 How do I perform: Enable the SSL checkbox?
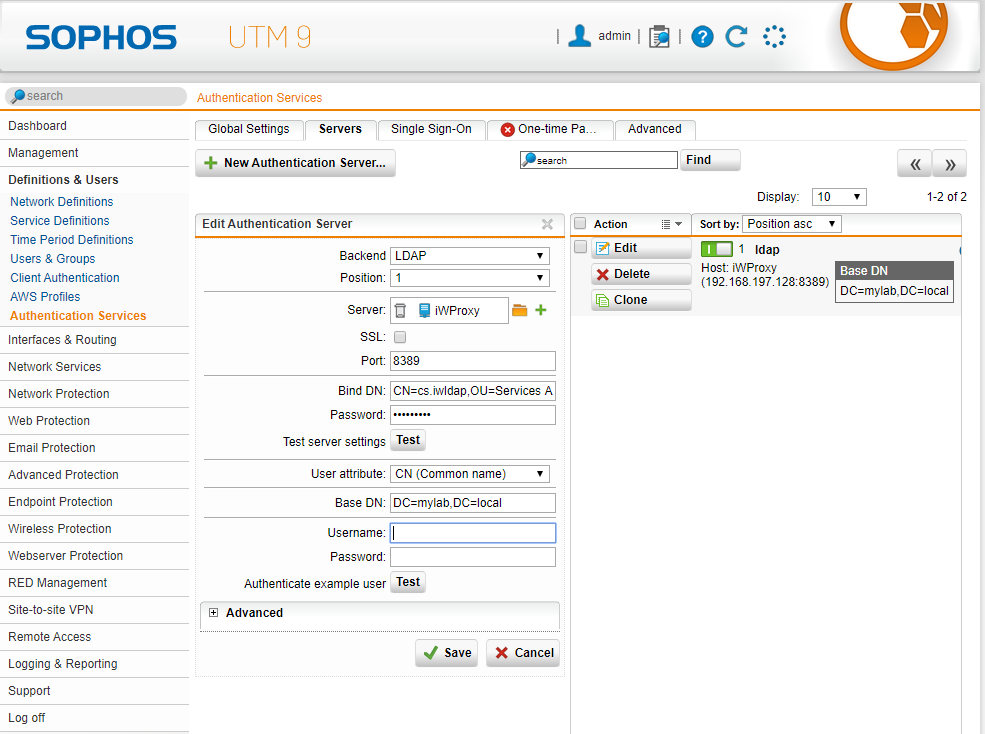pos(400,338)
